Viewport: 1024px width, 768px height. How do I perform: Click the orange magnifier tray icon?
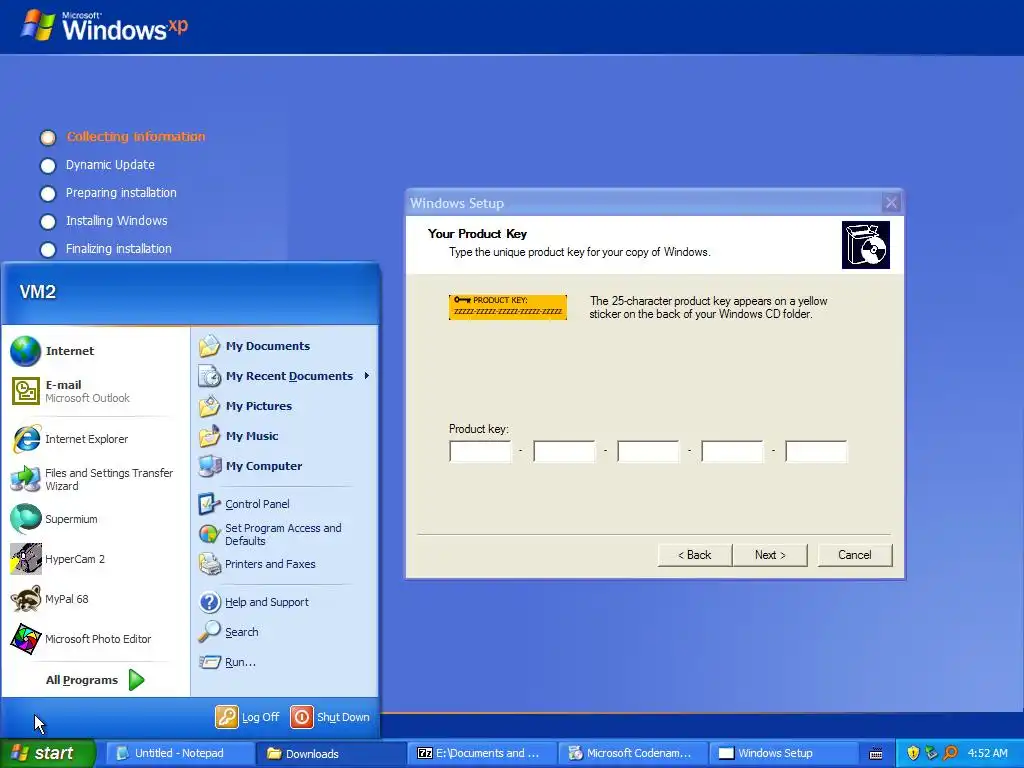(x=951, y=753)
